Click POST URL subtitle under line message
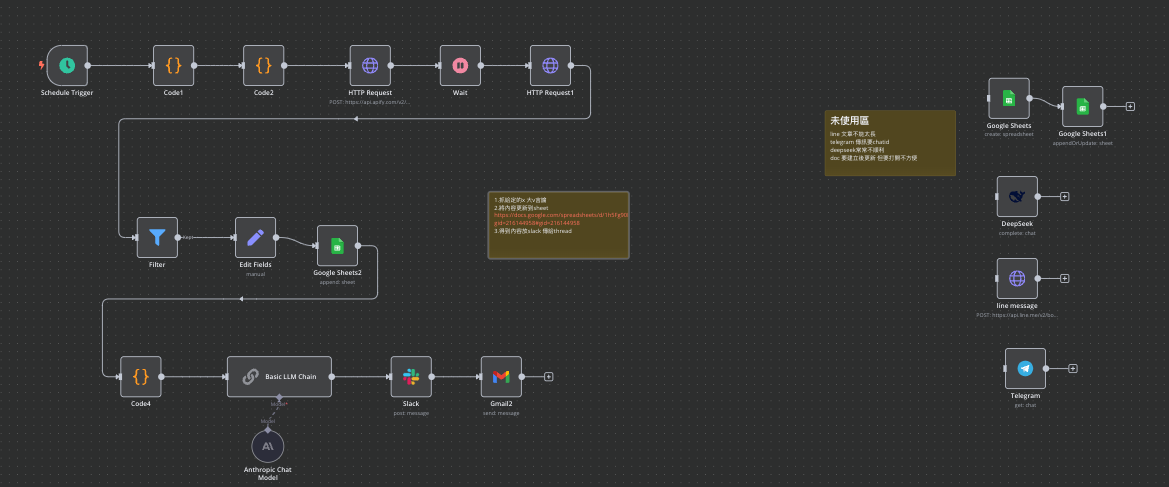The image size is (1169, 487). (1017, 315)
